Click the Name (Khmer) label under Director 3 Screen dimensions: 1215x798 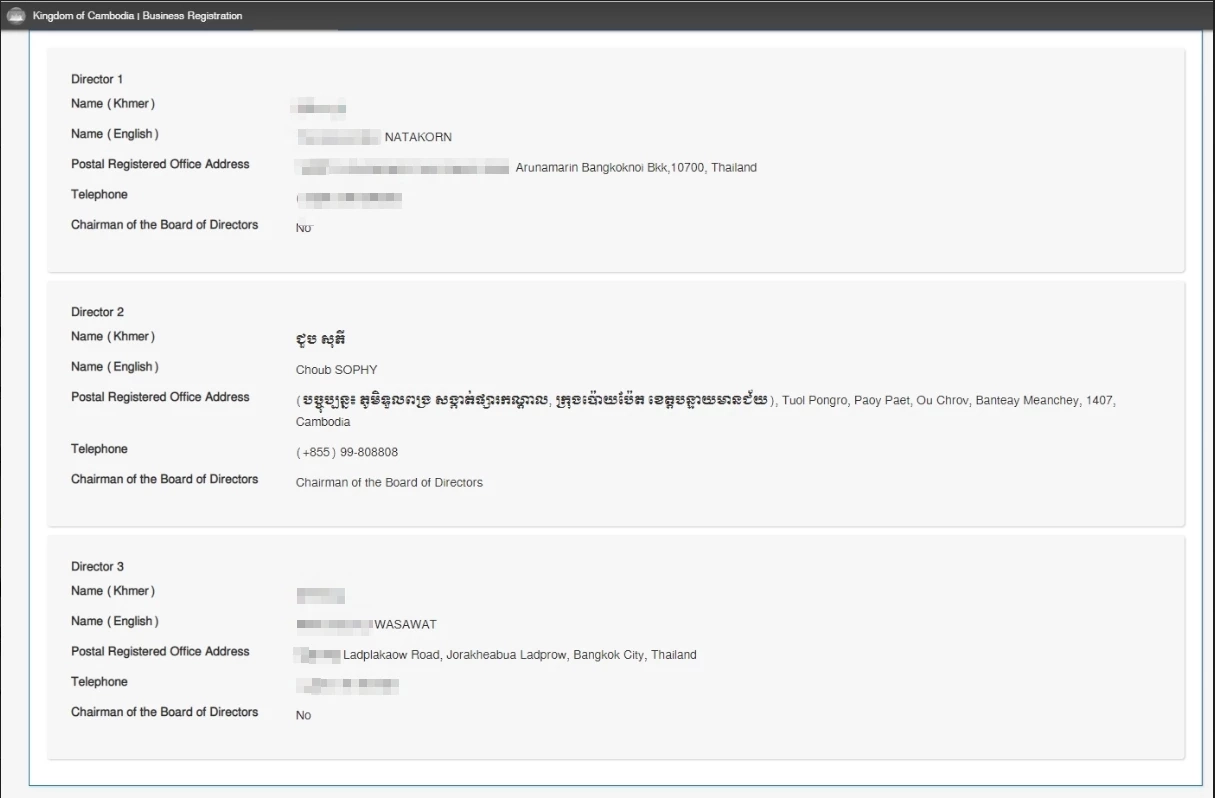coord(113,591)
